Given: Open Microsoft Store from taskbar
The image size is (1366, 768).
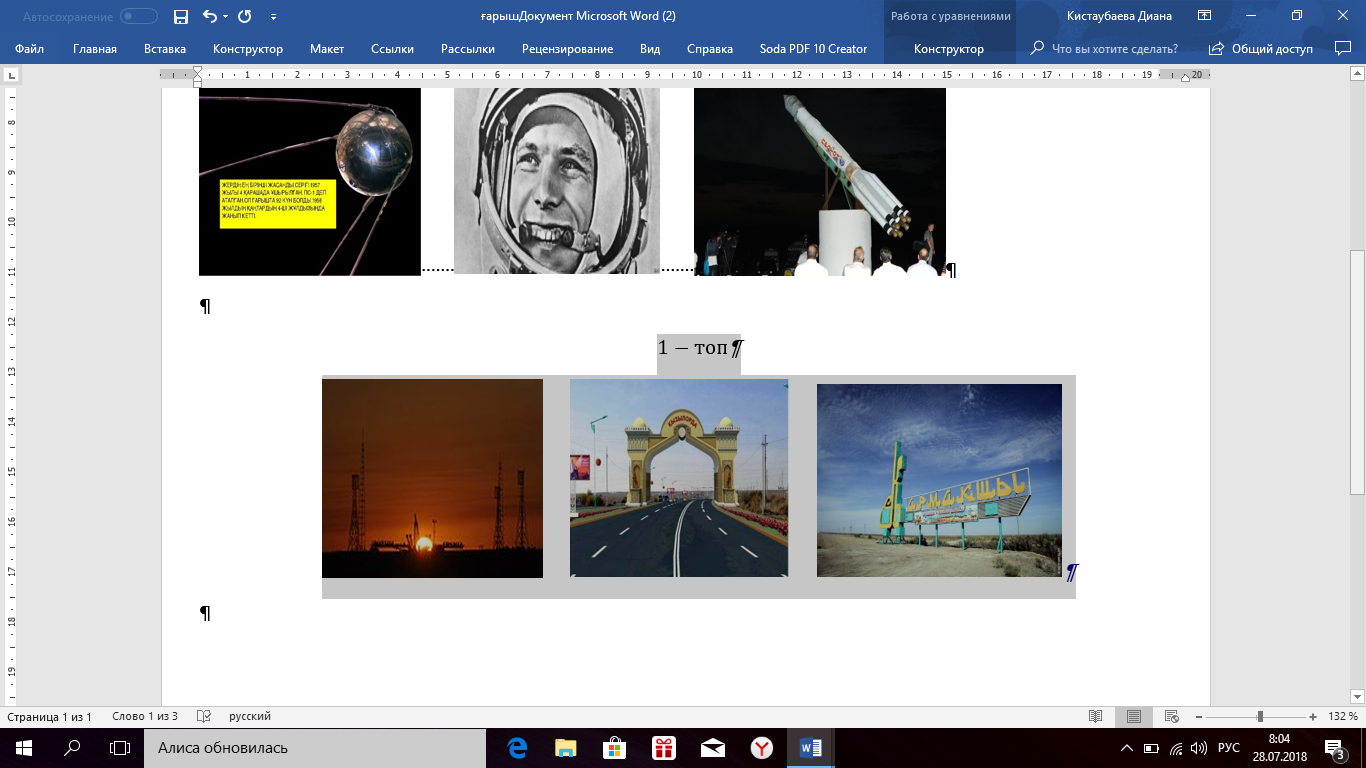Looking at the screenshot, I should tap(614, 748).
